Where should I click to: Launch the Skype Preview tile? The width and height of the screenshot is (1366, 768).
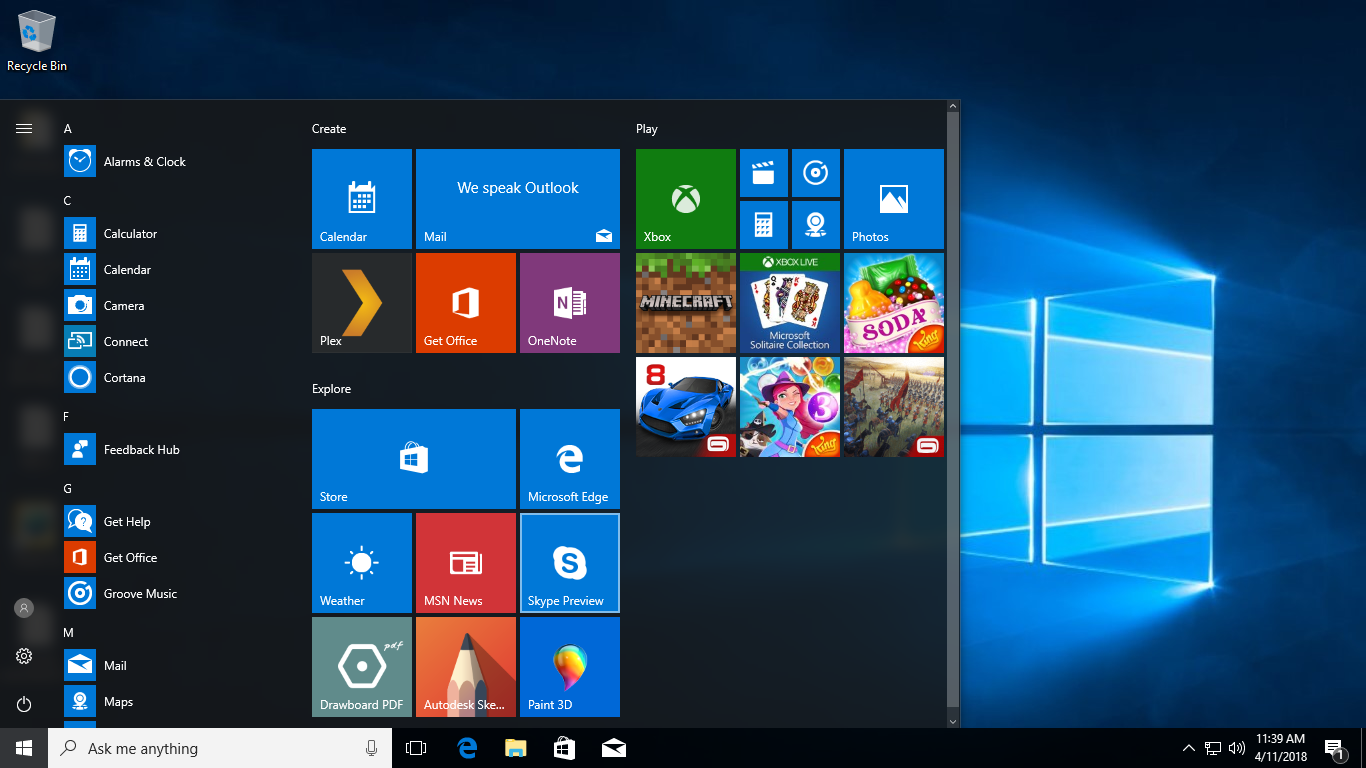(570, 563)
